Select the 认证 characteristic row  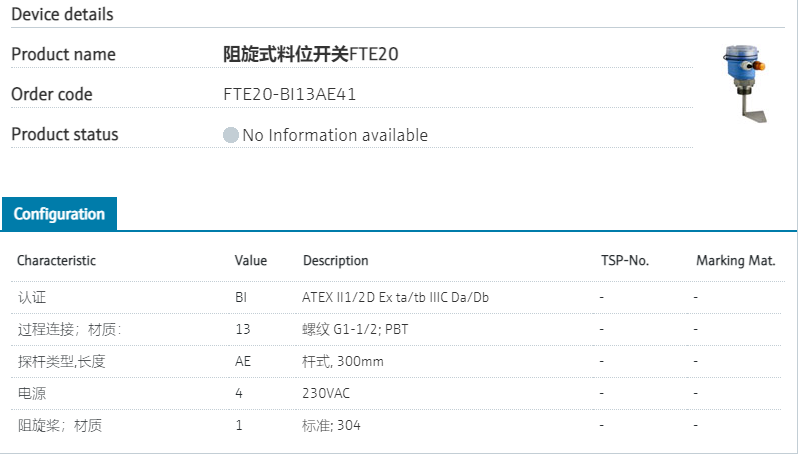pyautogui.click(x=32, y=297)
